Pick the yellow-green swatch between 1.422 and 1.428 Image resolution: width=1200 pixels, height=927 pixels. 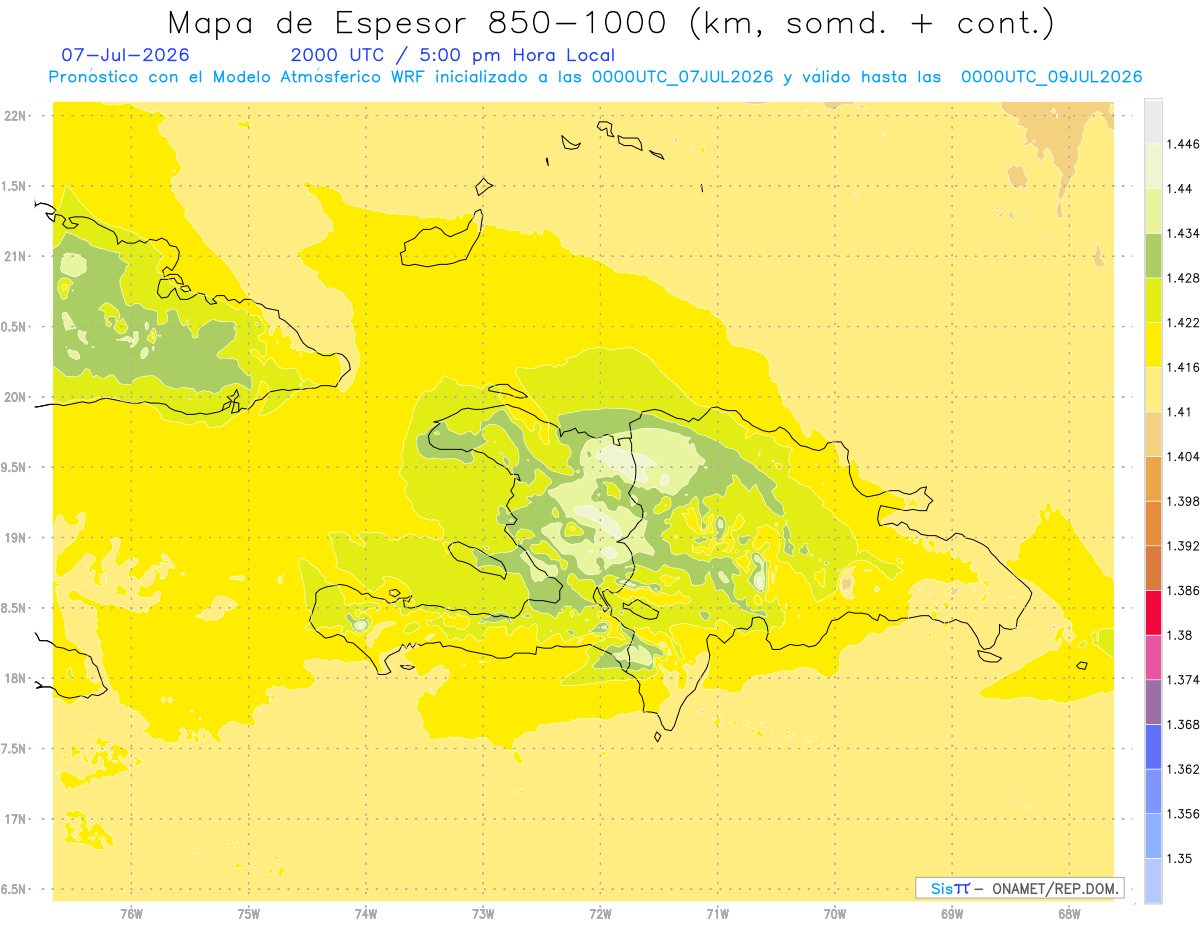tap(1153, 300)
